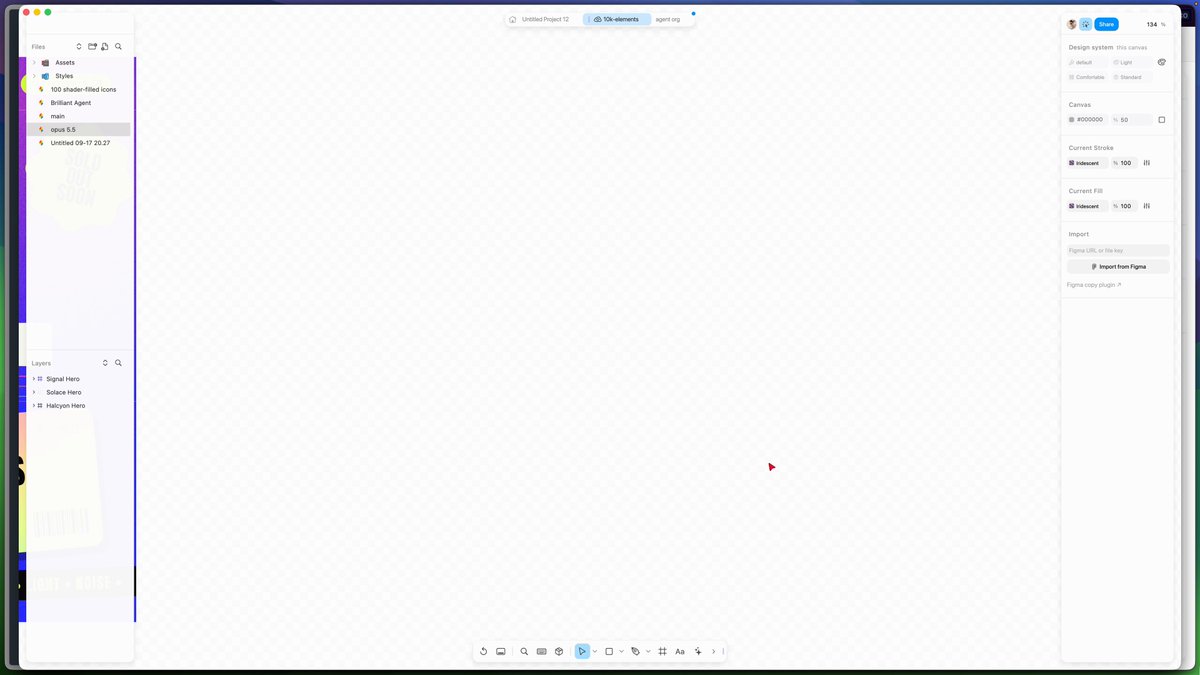
Task: Open Current Fill adjustment sliders icon
Action: 1147,206
